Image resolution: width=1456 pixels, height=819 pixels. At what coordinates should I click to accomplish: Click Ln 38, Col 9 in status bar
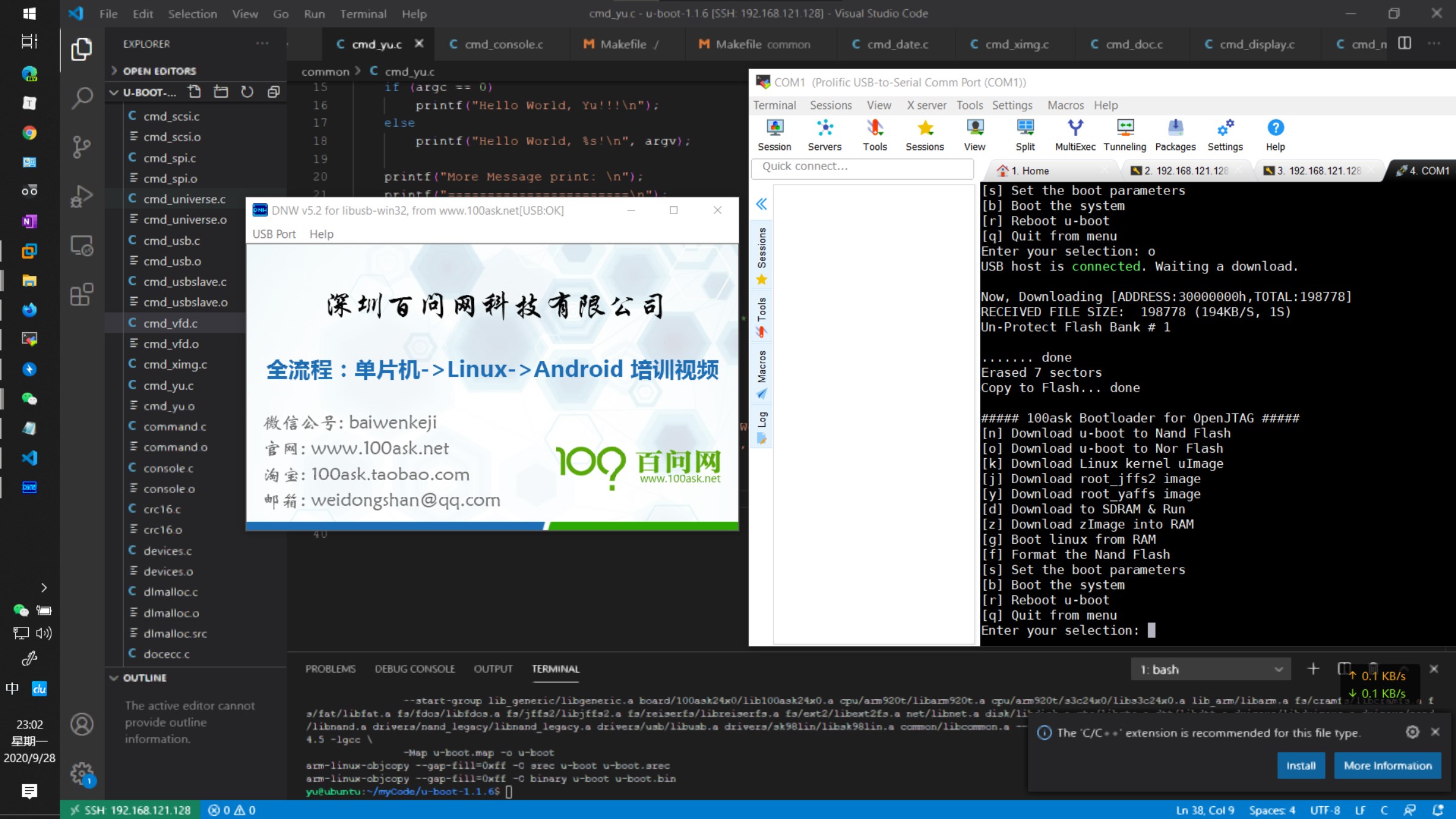1205,810
